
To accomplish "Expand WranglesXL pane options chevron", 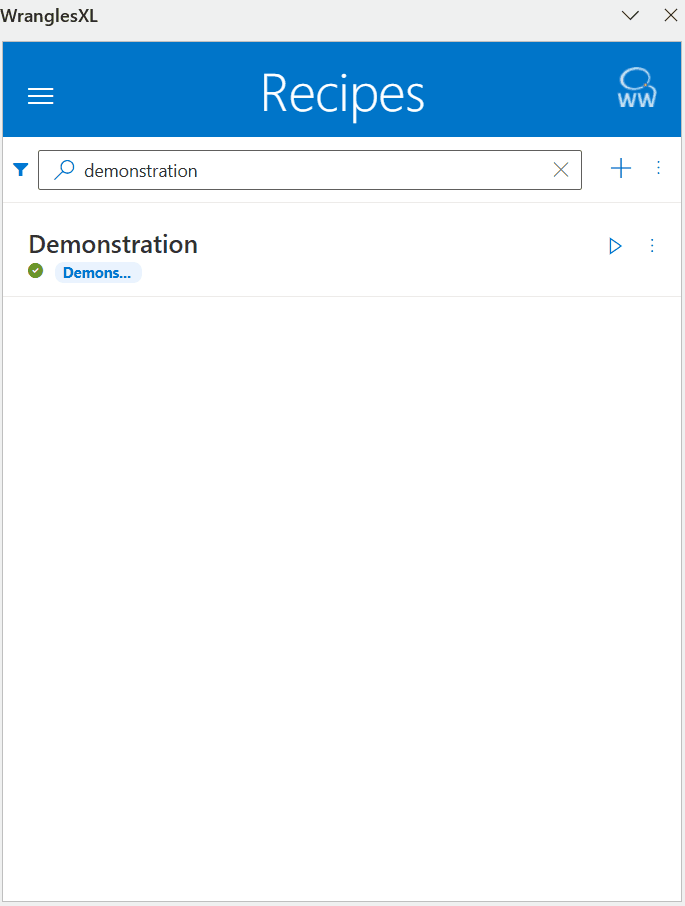I will point(630,16).
